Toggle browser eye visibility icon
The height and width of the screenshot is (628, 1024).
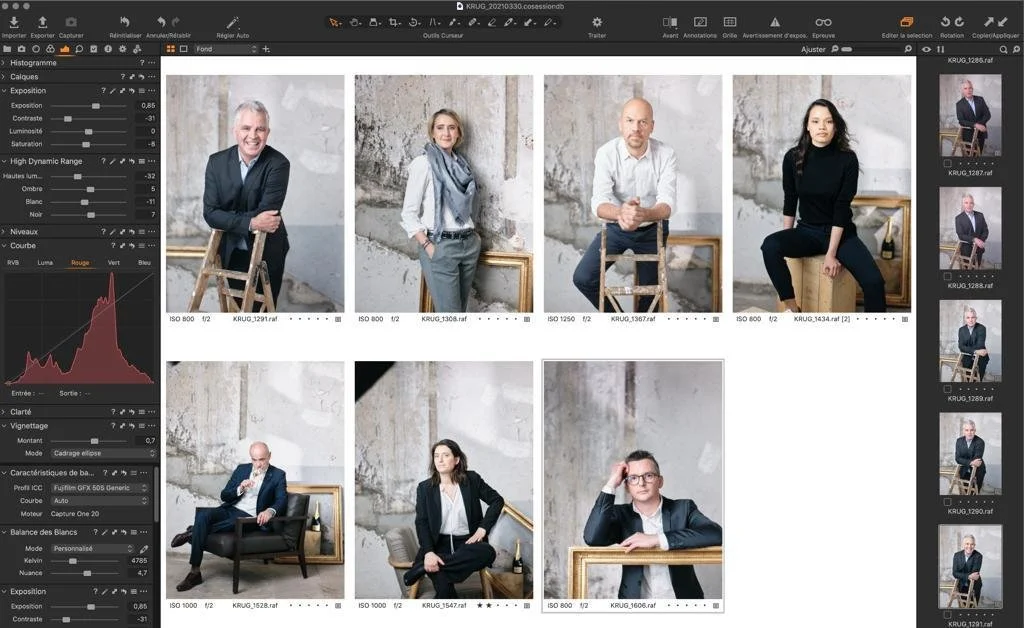pos(926,49)
